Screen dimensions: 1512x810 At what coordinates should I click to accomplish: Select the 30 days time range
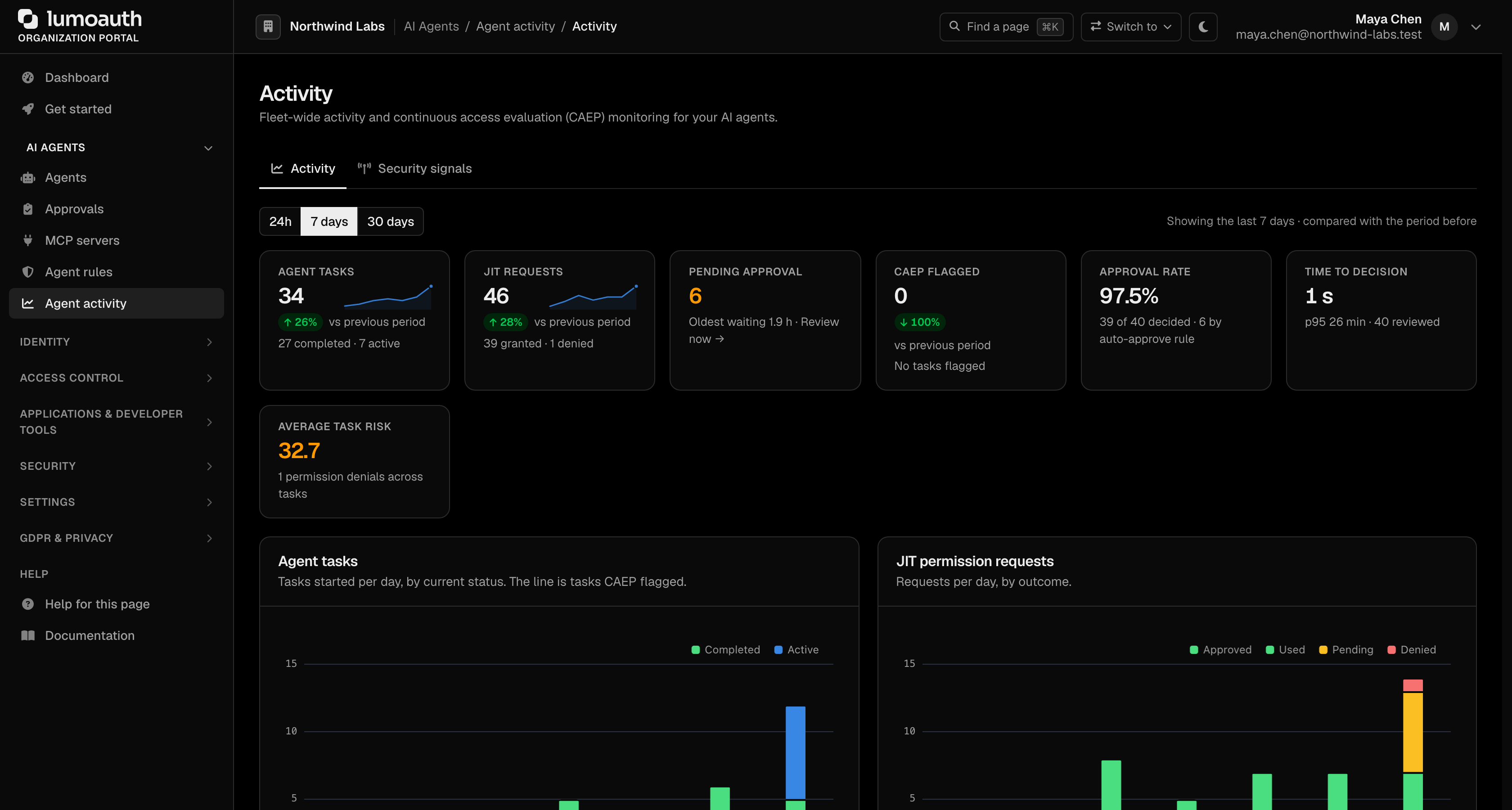pyautogui.click(x=390, y=221)
